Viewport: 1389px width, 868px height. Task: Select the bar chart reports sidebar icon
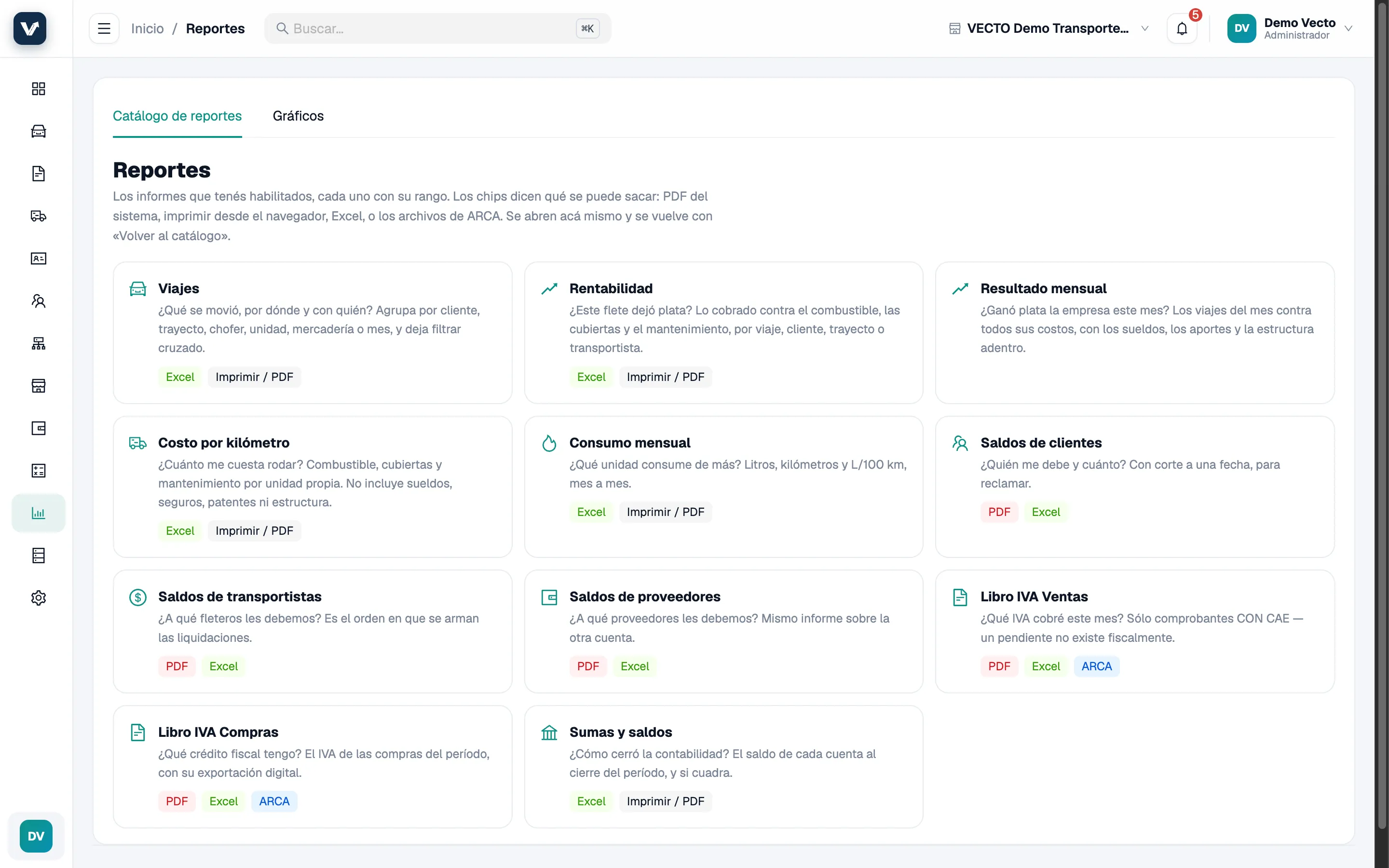[x=39, y=513]
